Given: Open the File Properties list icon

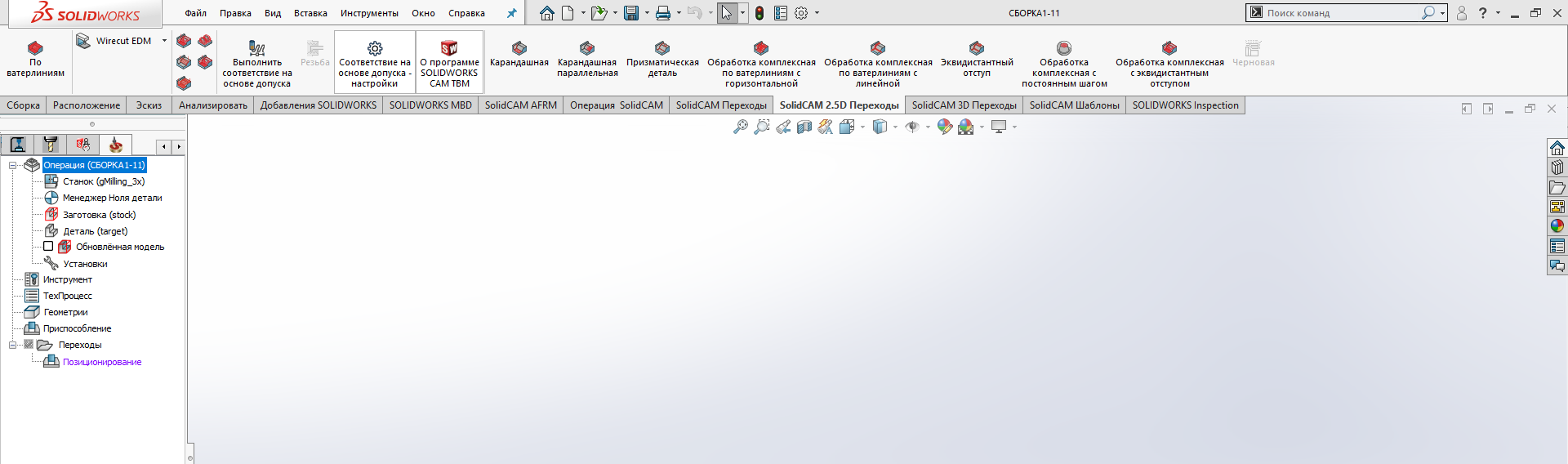Looking at the screenshot, I should (x=781, y=13).
